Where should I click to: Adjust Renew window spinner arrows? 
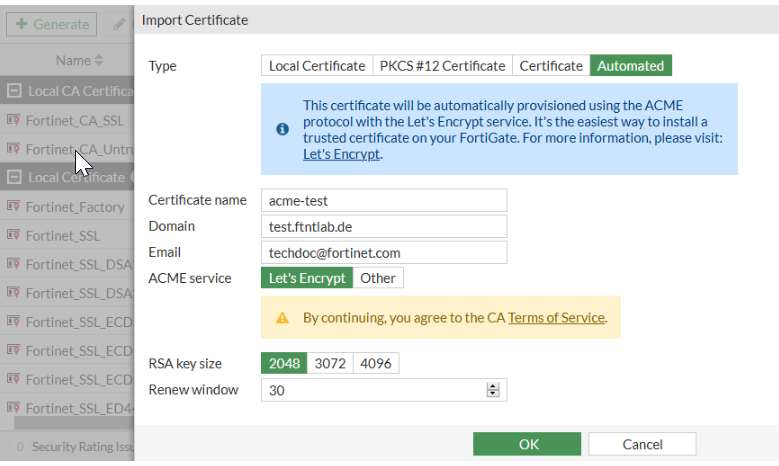[x=492, y=390]
